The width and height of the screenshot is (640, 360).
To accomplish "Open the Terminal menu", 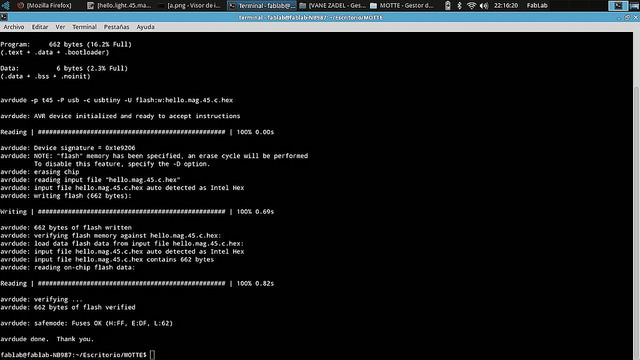I will (84, 27).
